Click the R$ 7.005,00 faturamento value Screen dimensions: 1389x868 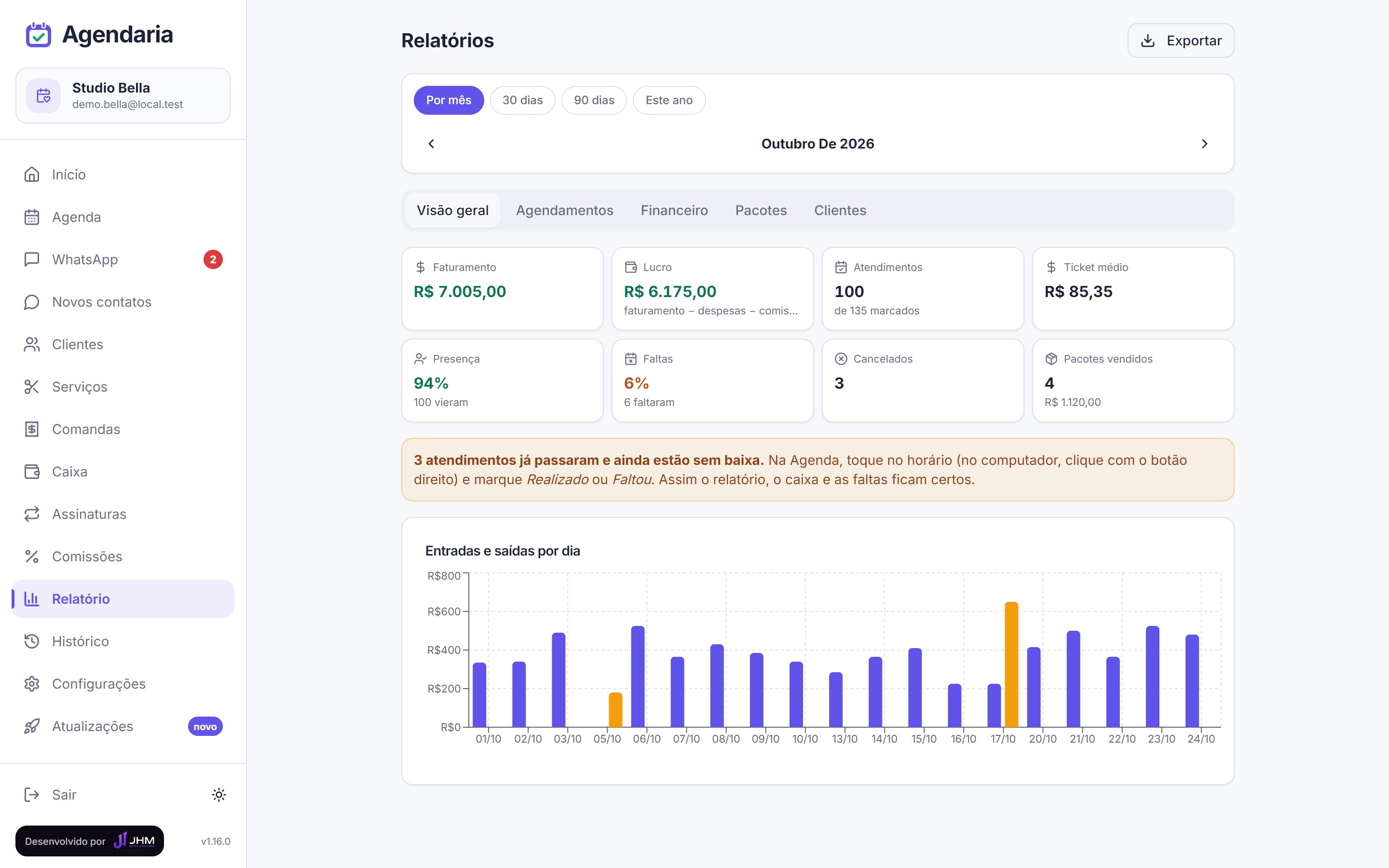pyautogui.click(x=460, y=292)
